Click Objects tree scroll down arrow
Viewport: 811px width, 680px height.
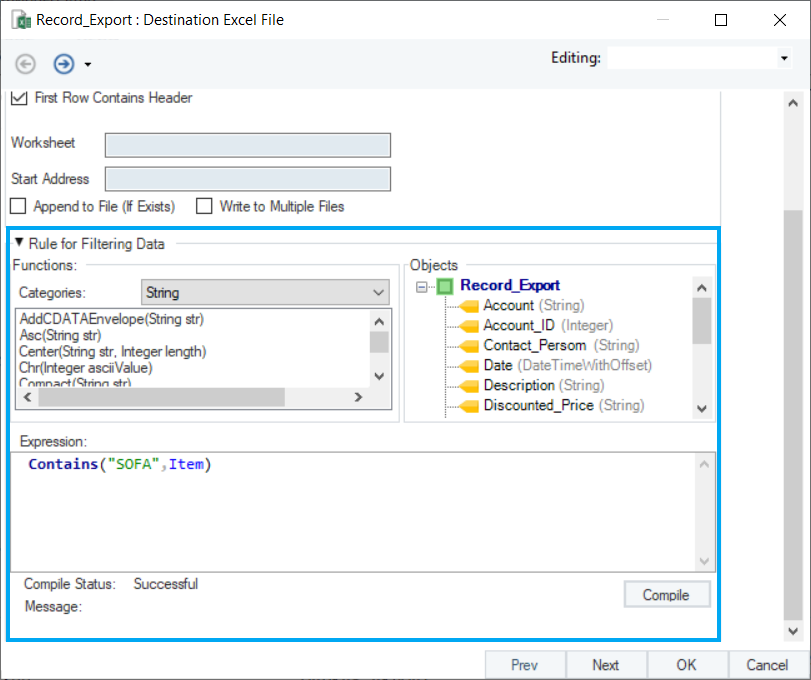(702, 409)
